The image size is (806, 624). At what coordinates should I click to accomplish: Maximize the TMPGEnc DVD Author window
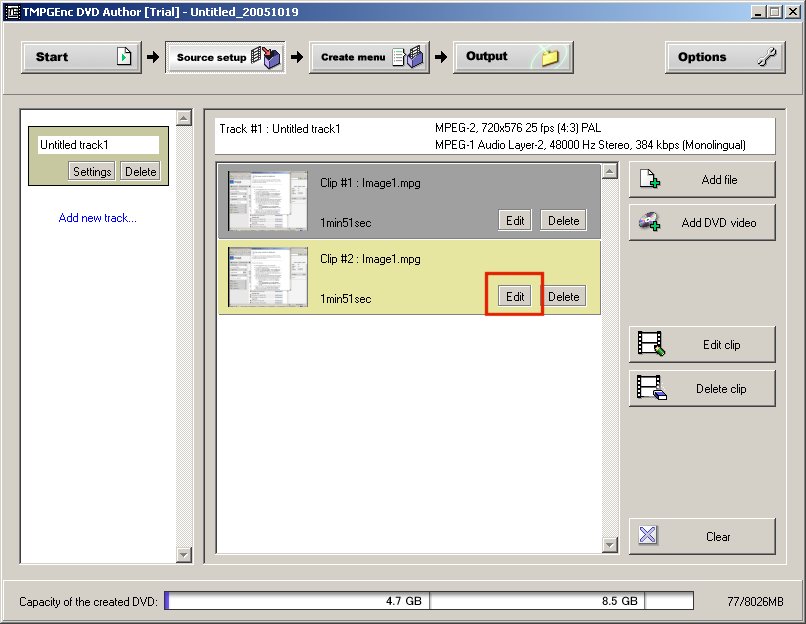[x=775, y=12]
